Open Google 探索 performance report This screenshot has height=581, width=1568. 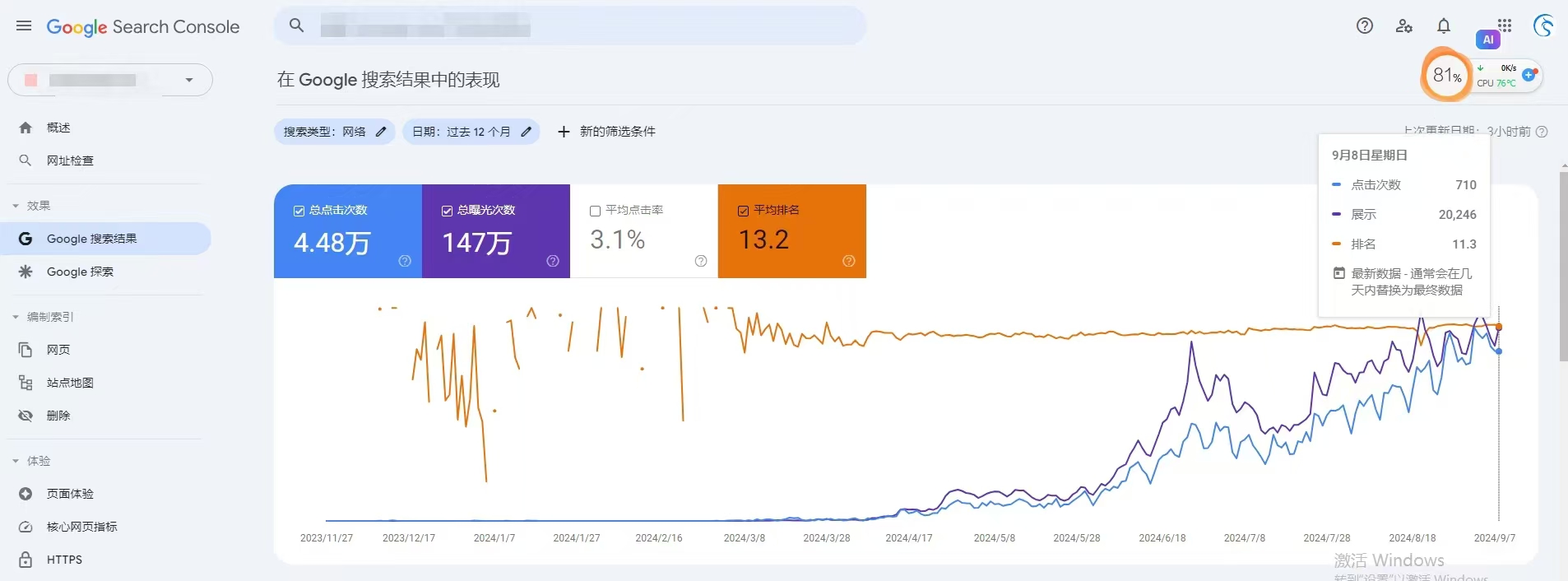[80, 272]
